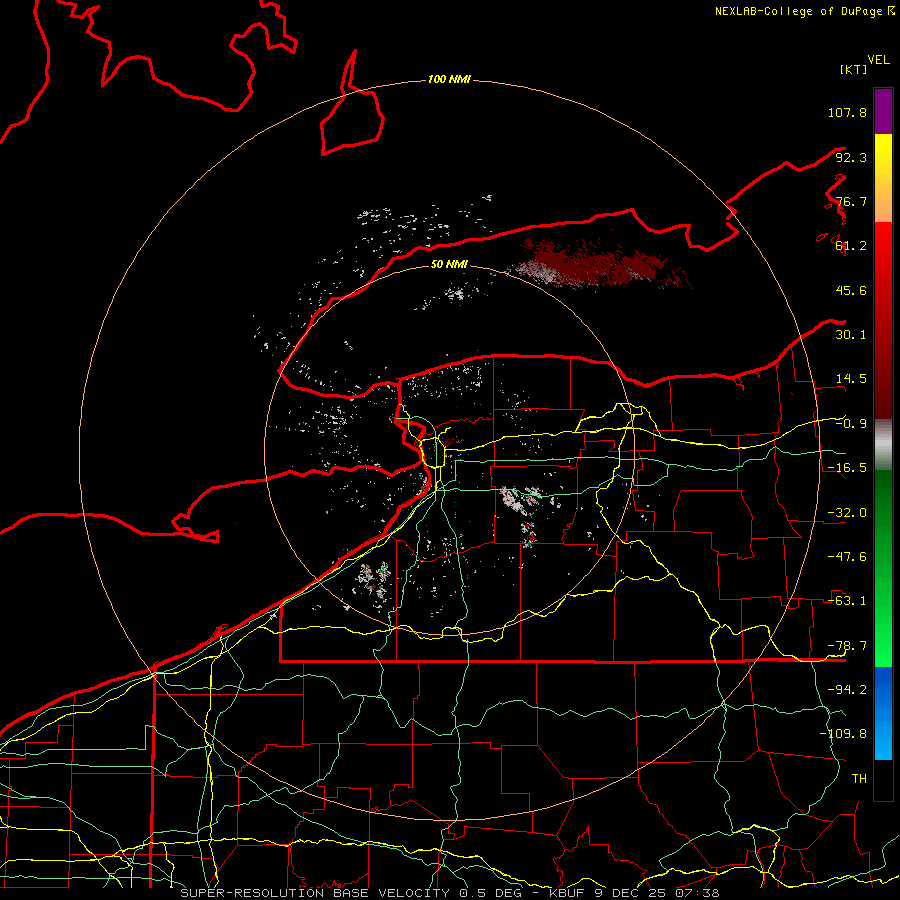The height and width of the screenshot is (900, 900).
Task: Click the 50 NMI range ring label
Action: point(449,264)
